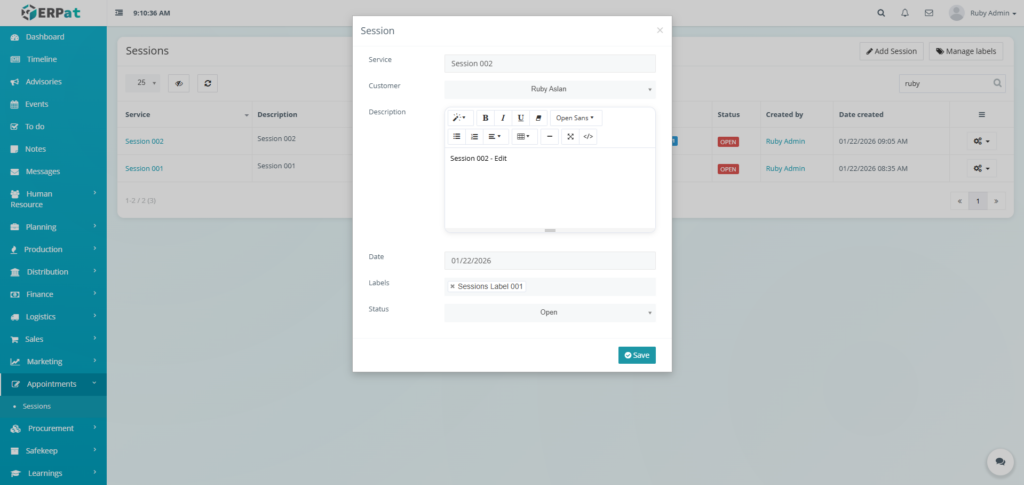Save the session
This screenshot has width=1024, height=485.
click(637, 355)
